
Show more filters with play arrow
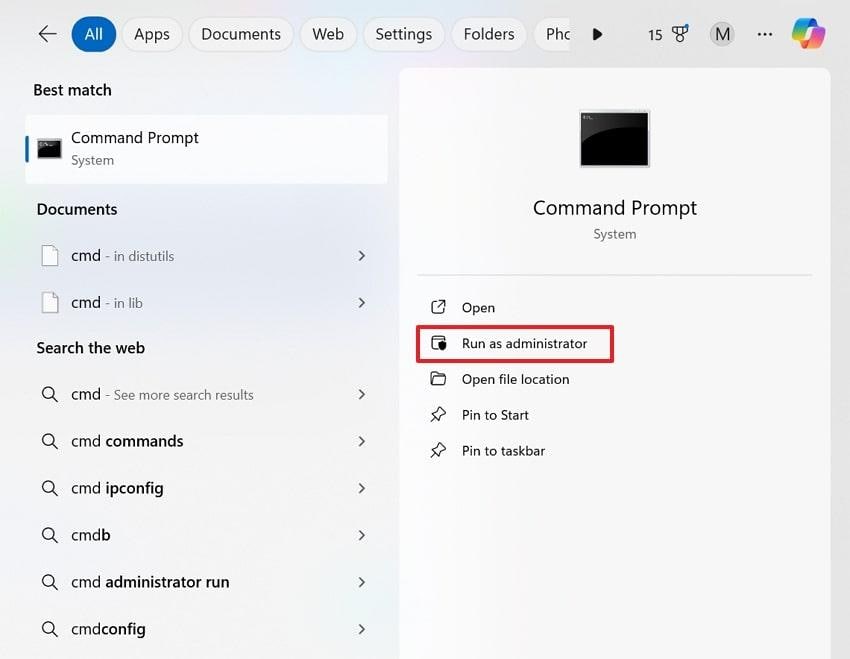pos(597,34)
